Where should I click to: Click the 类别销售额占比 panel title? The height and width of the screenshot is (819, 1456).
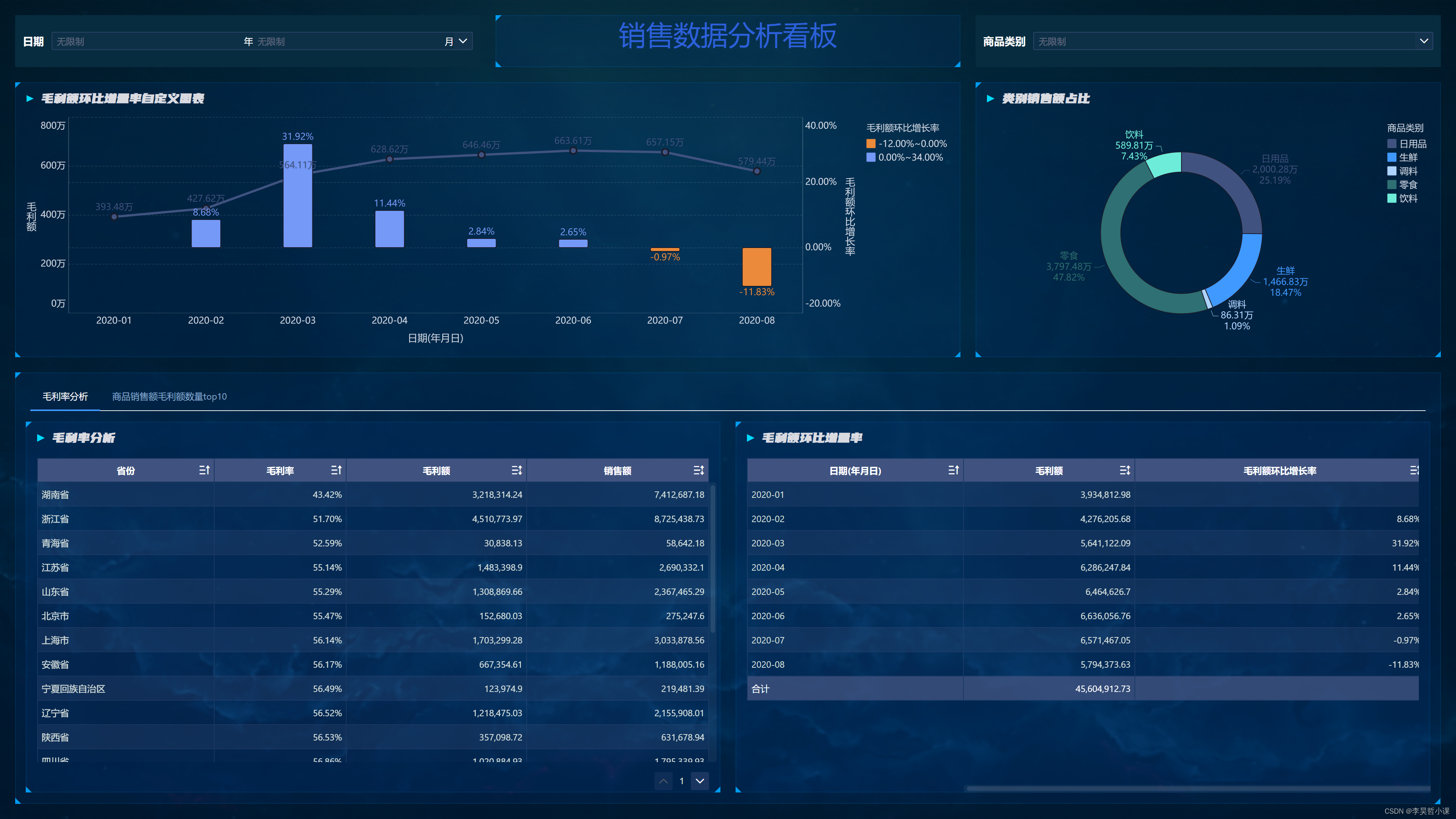tap(1046, 98)
